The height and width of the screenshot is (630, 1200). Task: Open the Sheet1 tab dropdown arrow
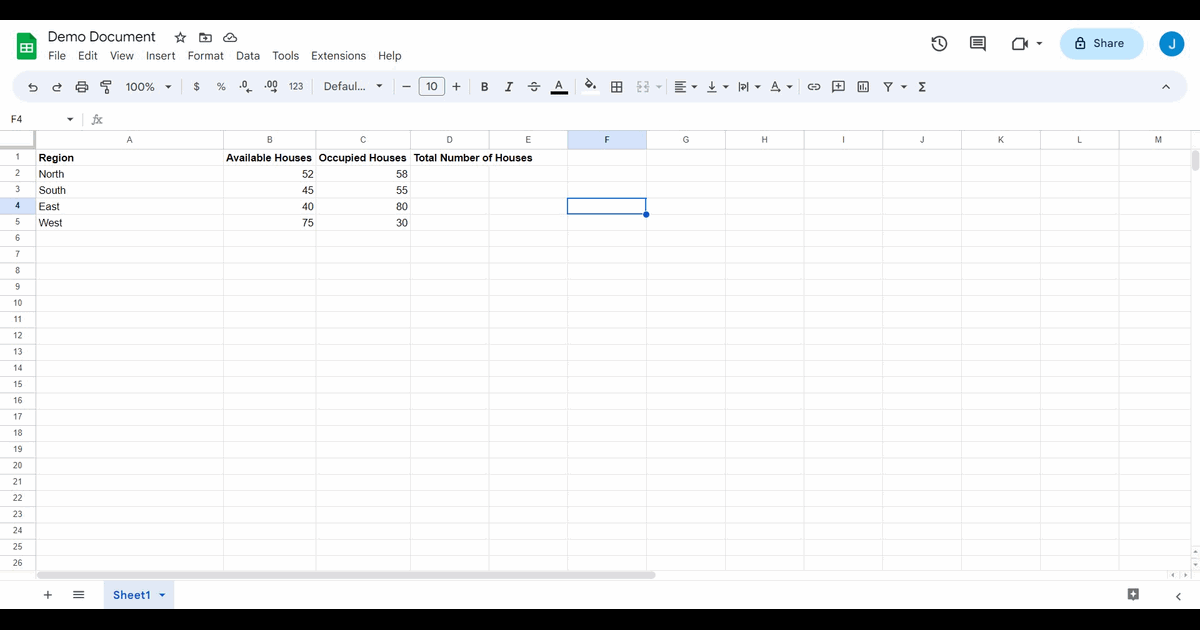click(x=162, y=595)
